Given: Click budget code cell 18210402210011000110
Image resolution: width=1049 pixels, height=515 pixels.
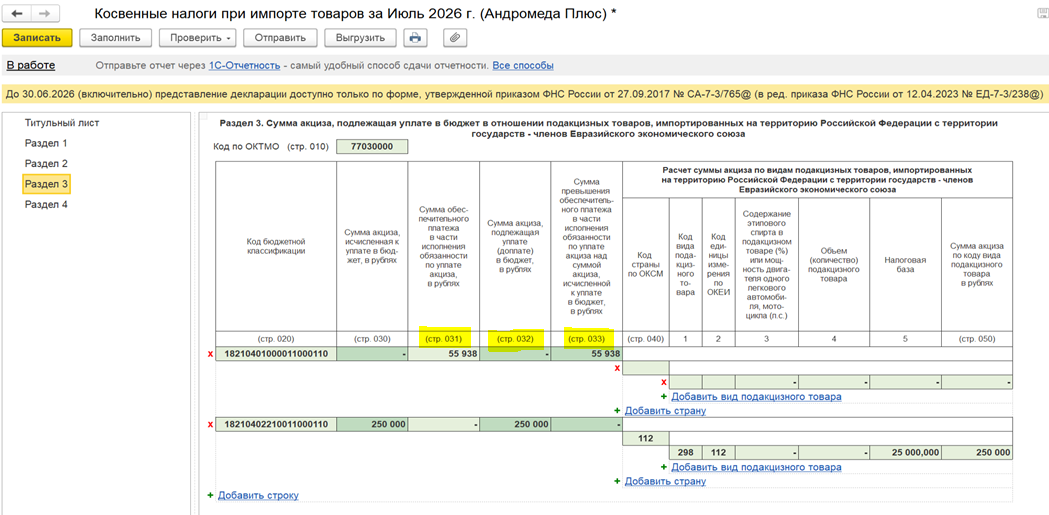Looking at the screenshot, I should point(276,425).
